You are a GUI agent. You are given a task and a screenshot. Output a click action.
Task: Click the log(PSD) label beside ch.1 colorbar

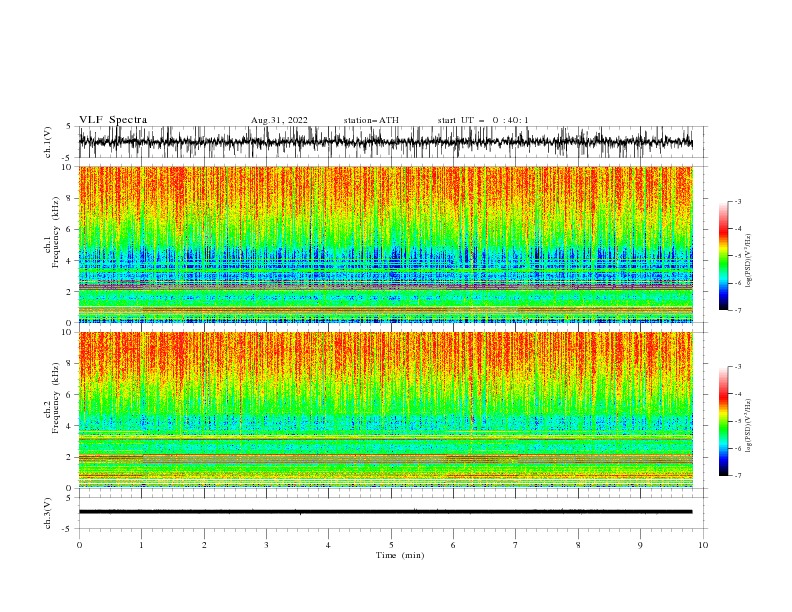click(x=748, y=261)
